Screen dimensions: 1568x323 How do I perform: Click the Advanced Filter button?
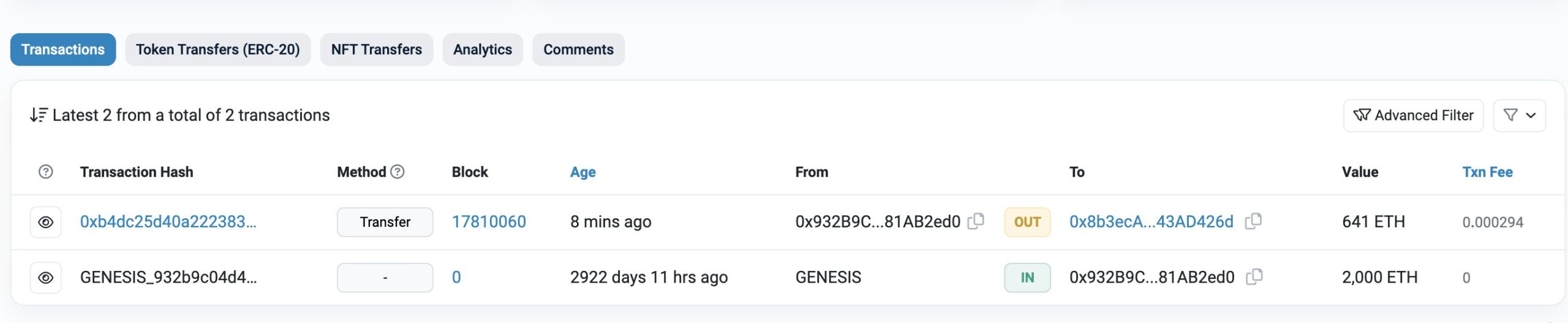(1412, 115)
